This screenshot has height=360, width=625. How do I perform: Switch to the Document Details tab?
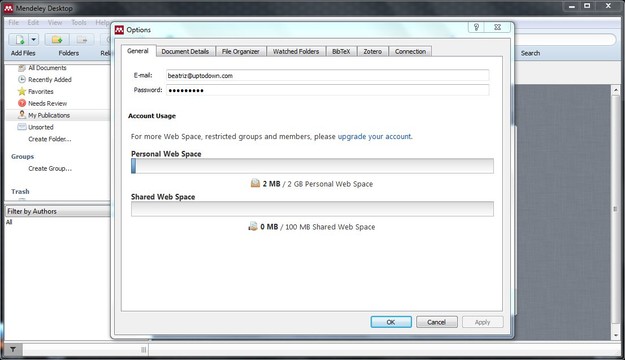pyautogui.click(x=185, y=51)
